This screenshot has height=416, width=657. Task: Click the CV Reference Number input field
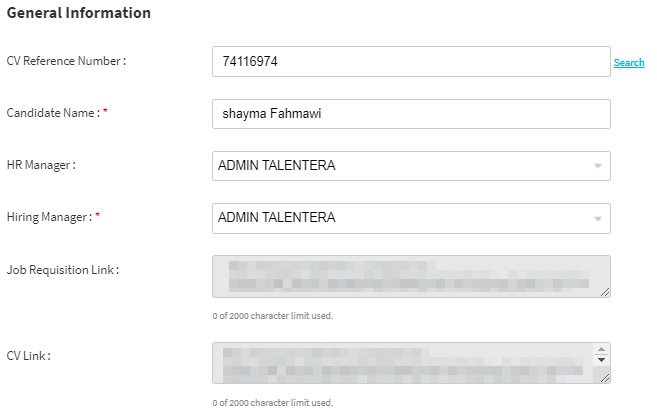pyautogui.click(x=411, y=62)
